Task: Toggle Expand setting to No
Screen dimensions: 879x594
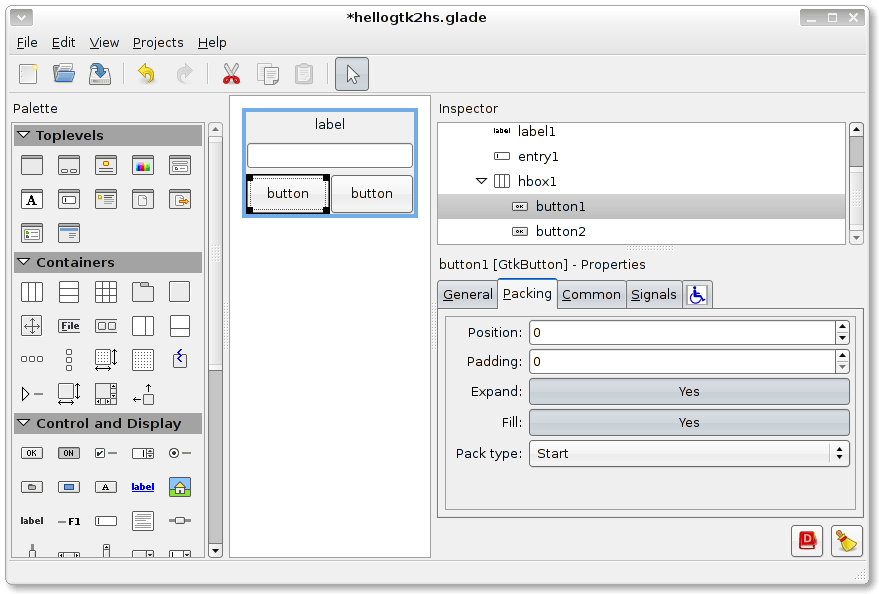Action: point(688,391)
